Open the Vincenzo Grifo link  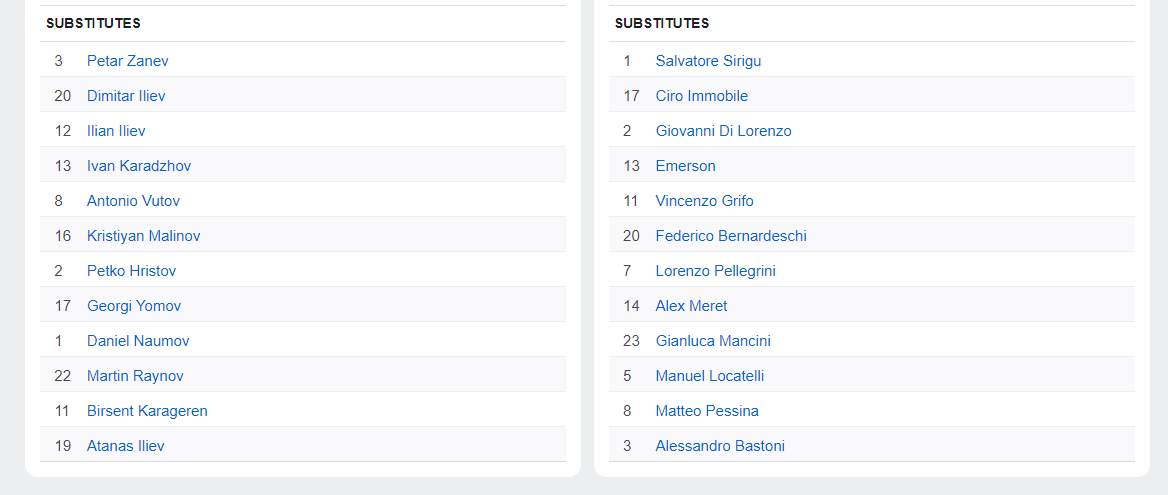[704, 201]
